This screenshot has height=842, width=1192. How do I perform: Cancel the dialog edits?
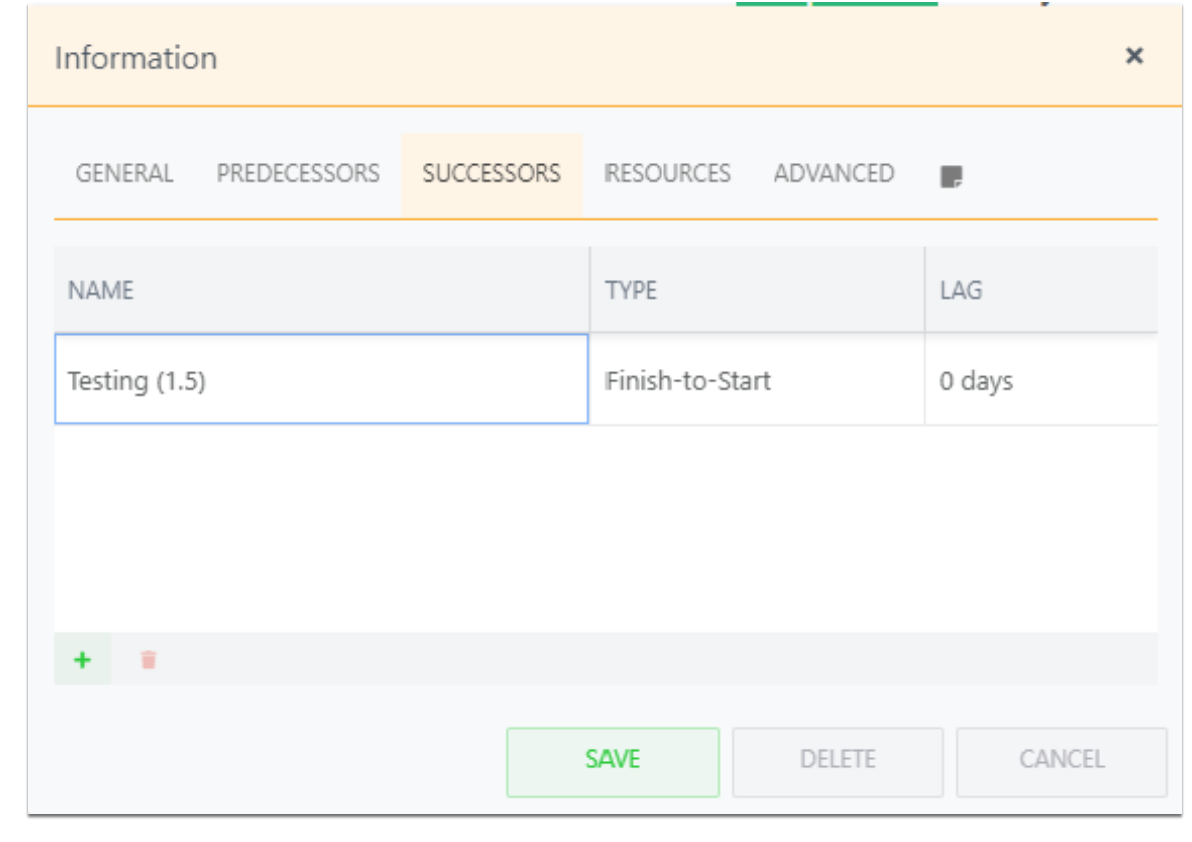(1062, 761)
